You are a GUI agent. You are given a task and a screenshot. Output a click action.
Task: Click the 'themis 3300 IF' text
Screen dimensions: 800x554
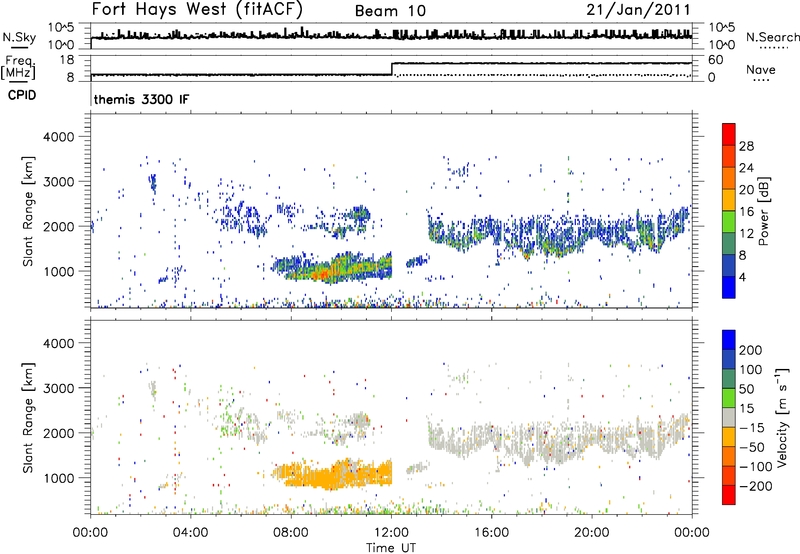click(141, 99)
